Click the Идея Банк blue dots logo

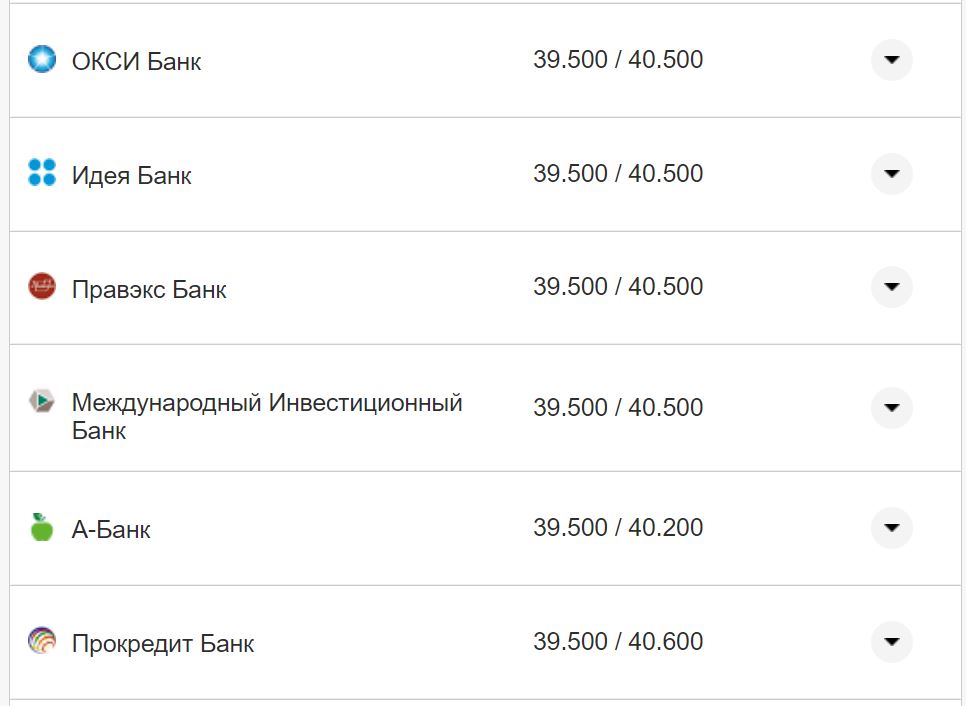pyautogui.click(x=41, y=173)
